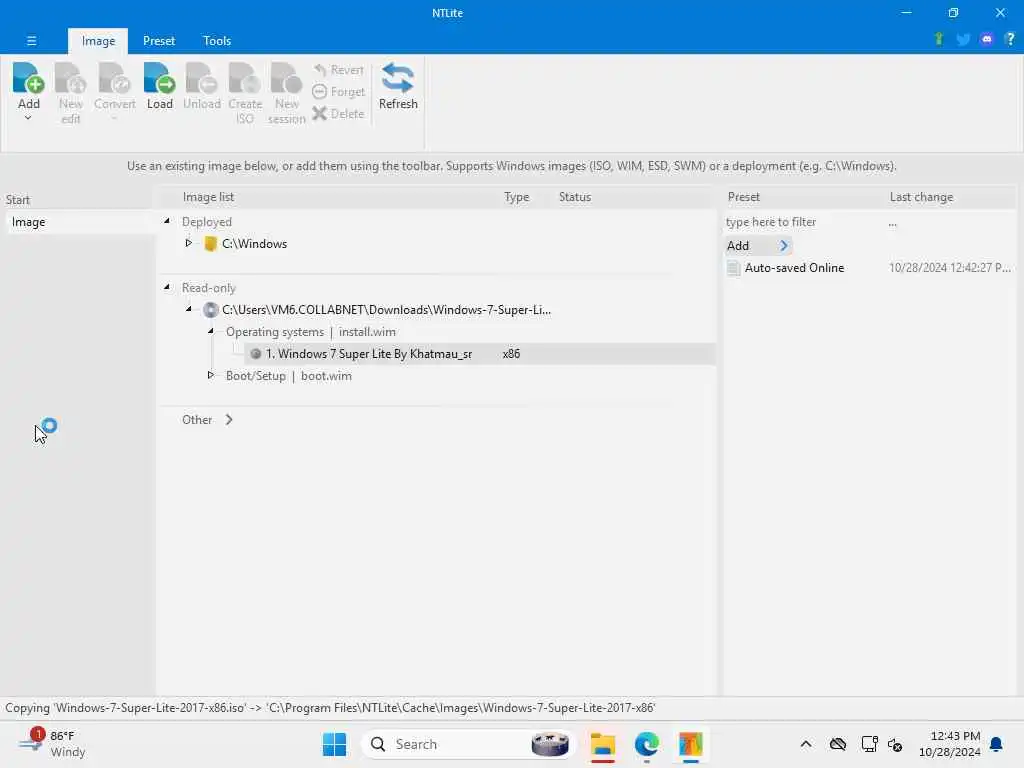
Task: Select the Boot/Setup | boot.wim row
Action: tap(289, 376)
